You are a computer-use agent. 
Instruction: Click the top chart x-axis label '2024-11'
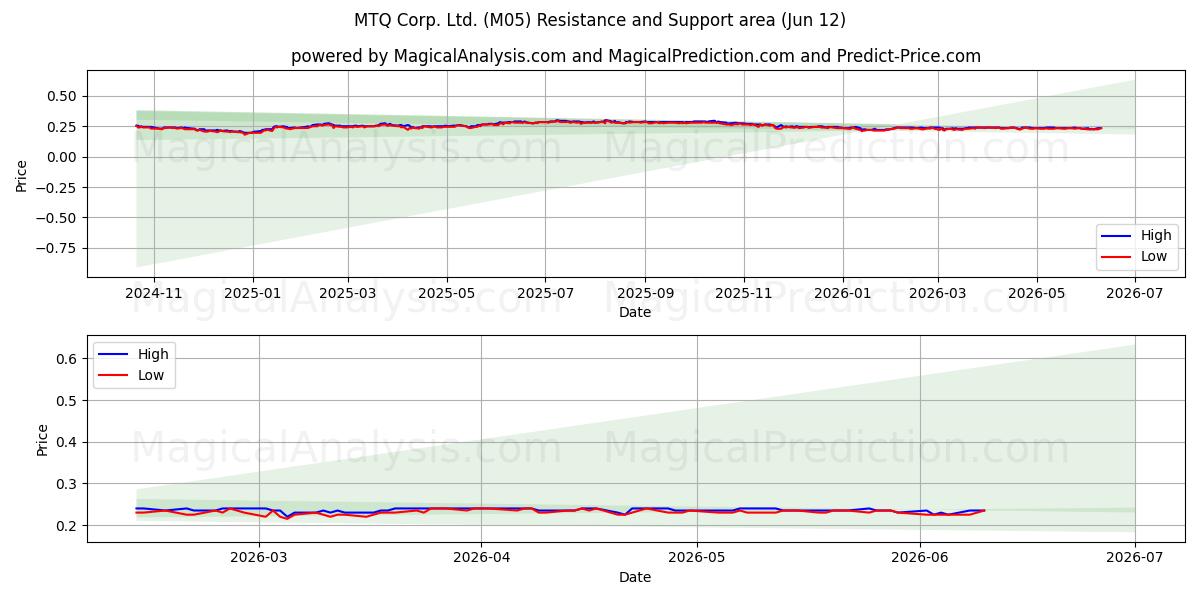[154, 292]
